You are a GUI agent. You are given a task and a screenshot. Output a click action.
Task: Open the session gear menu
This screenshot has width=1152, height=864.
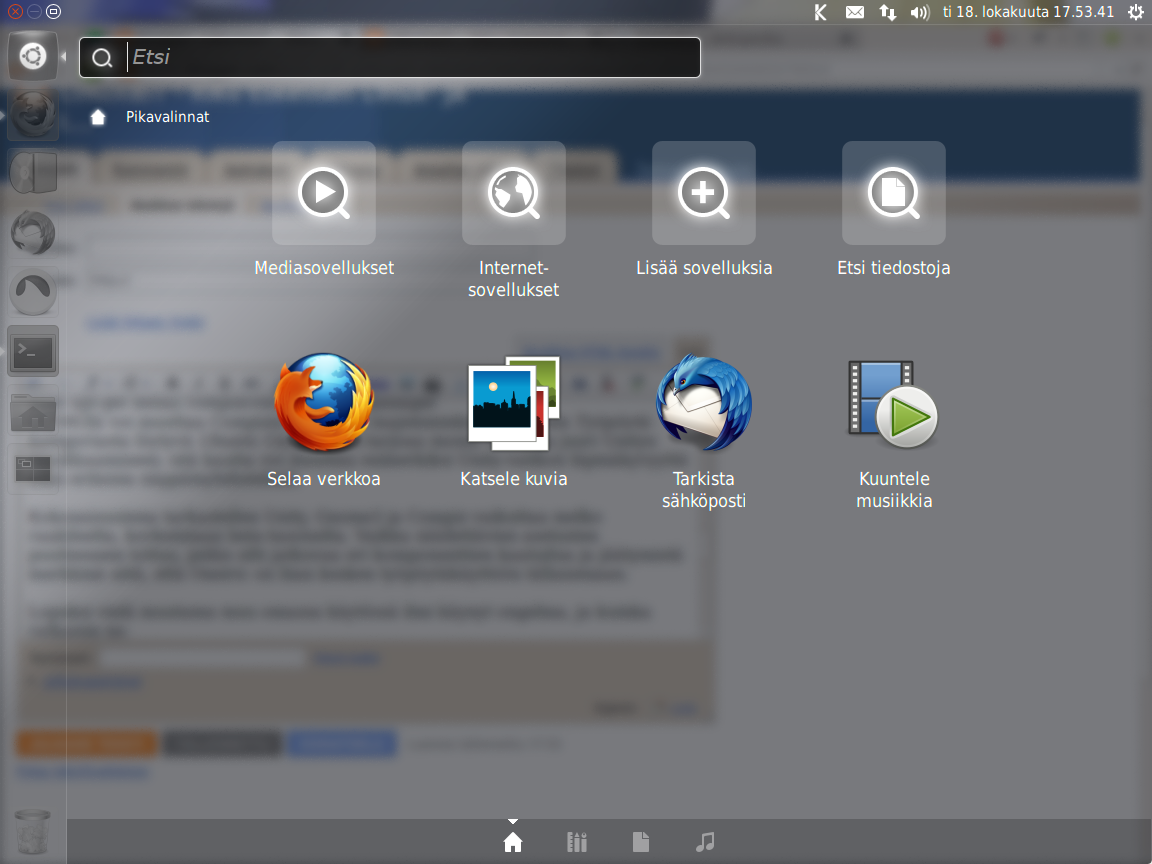[1136, 12]
